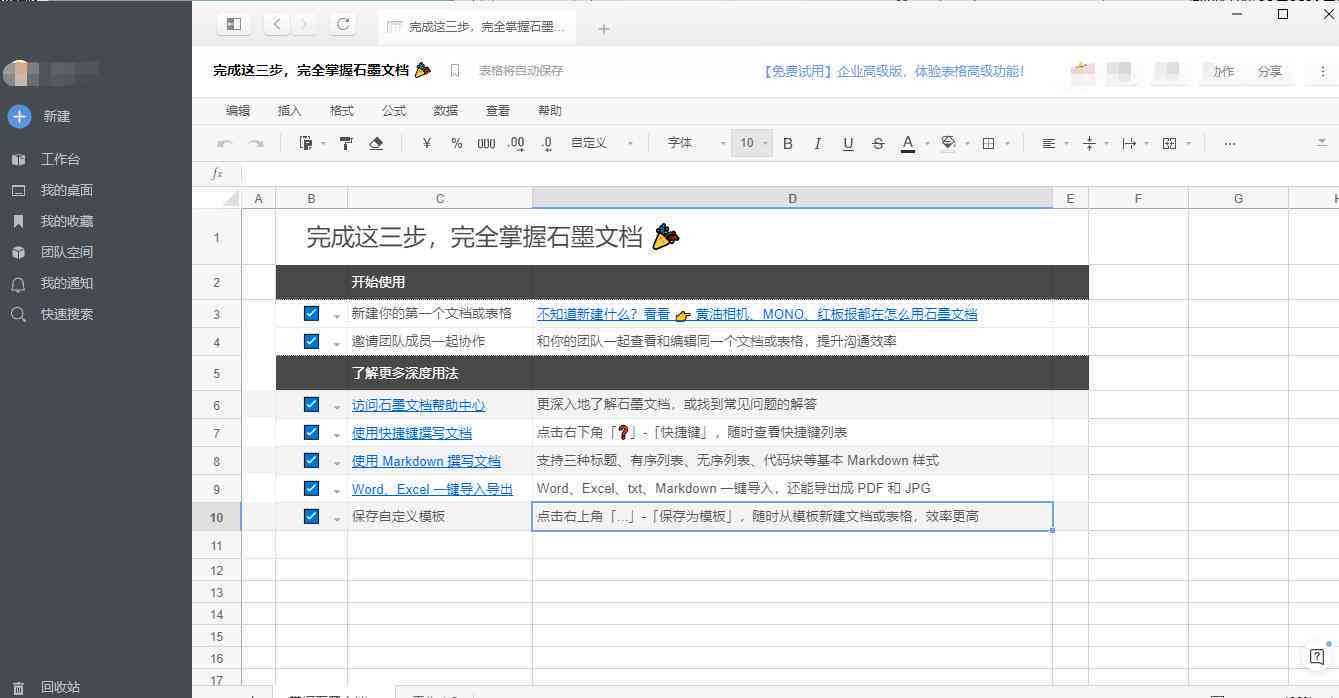Open the 帮助 menu
This screenshot has width=1339, height=698.
(x=550, y=111)
